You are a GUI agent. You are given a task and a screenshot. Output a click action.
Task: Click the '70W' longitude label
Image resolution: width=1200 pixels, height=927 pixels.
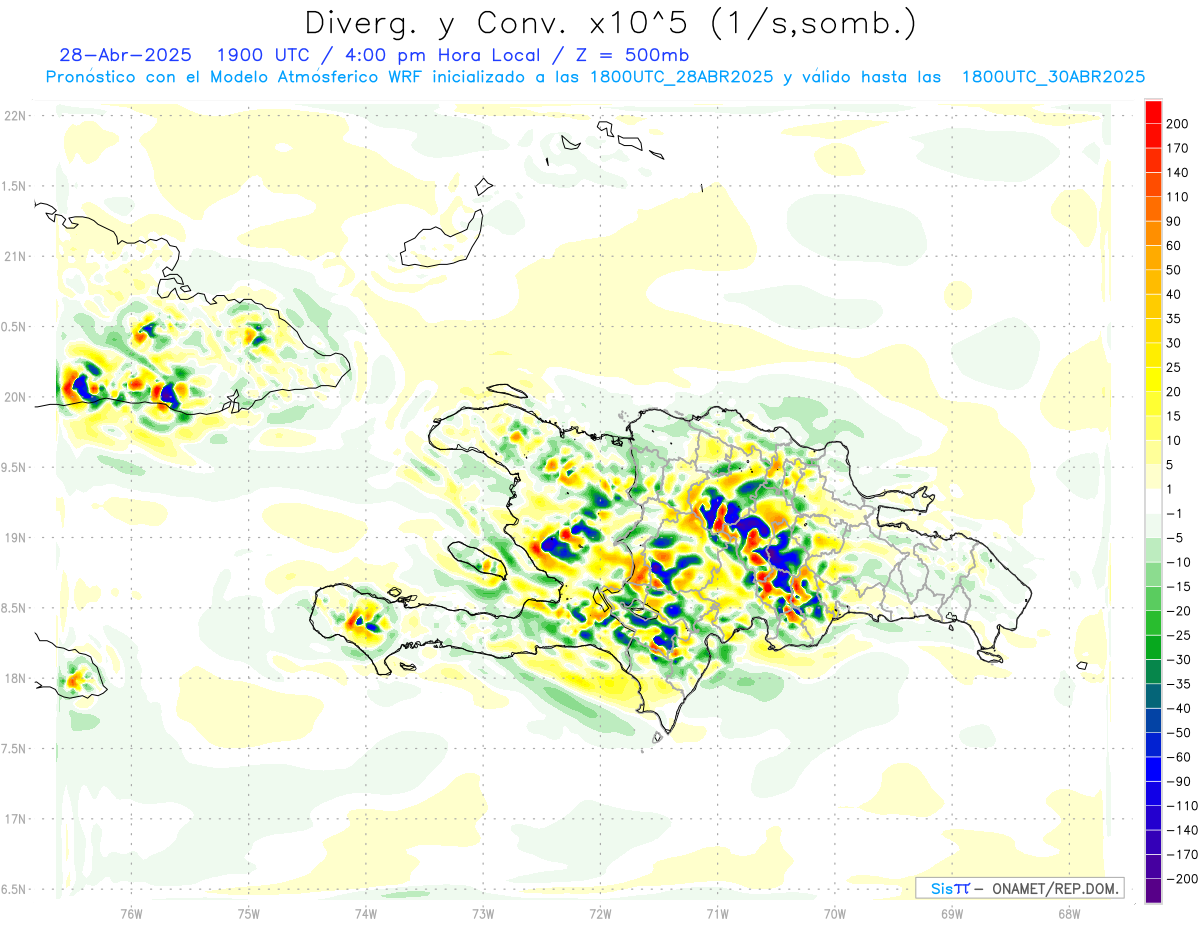[x=835, y=914]
